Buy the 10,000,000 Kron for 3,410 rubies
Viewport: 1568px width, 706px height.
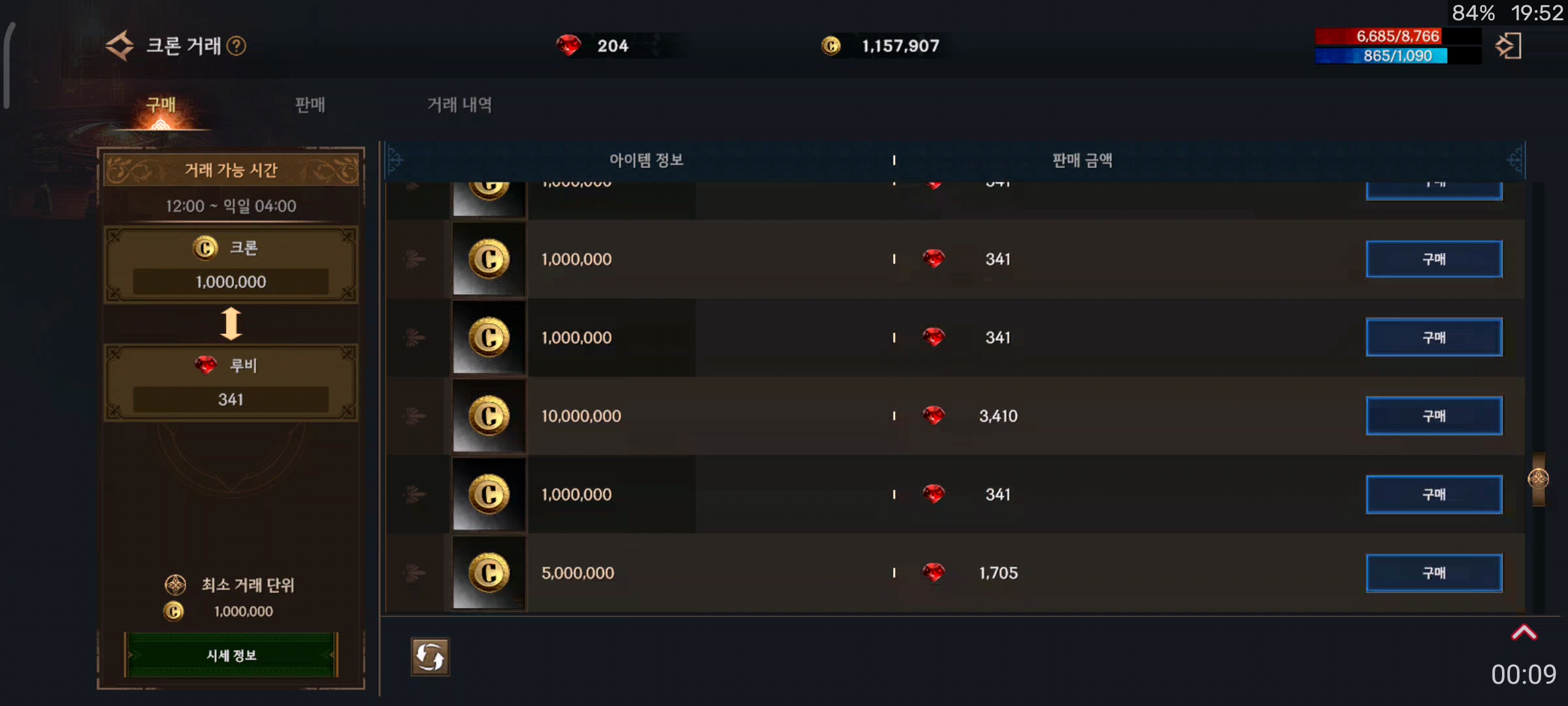tap(1434, 416)
